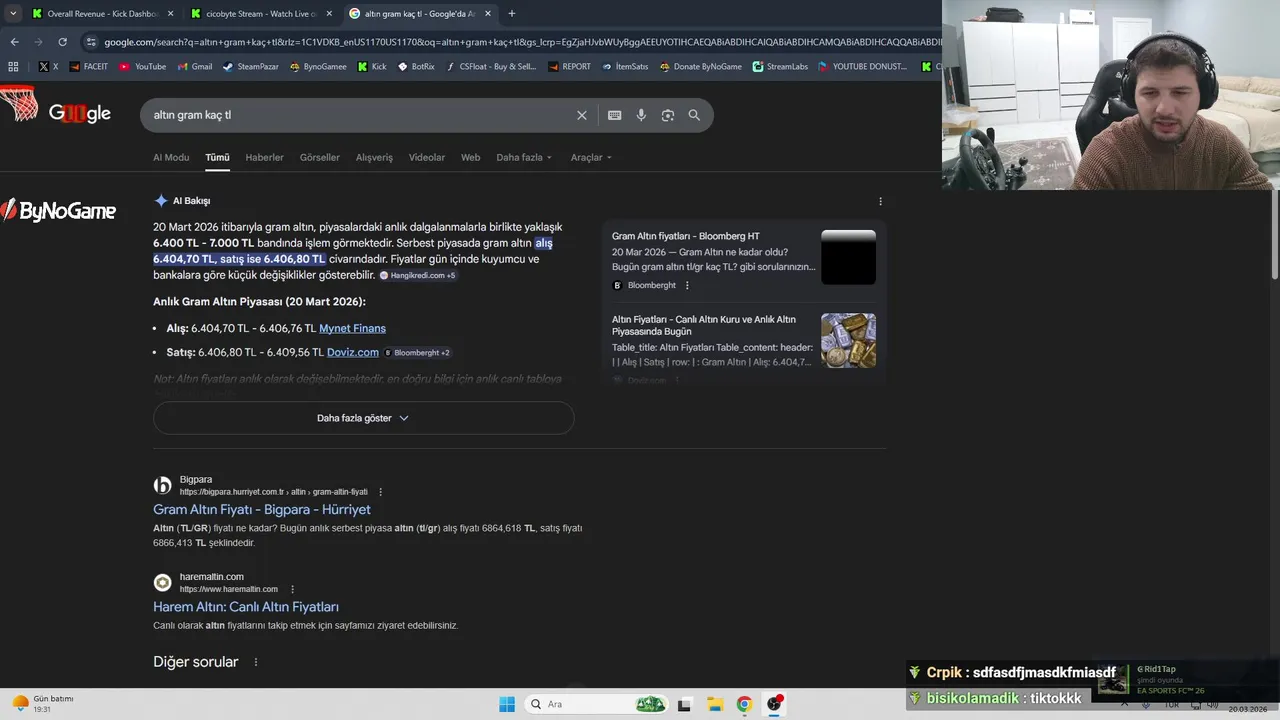1280x720 pixels.
Task: Switch to AI Modu tab
Action: click(x=171, y=157)
